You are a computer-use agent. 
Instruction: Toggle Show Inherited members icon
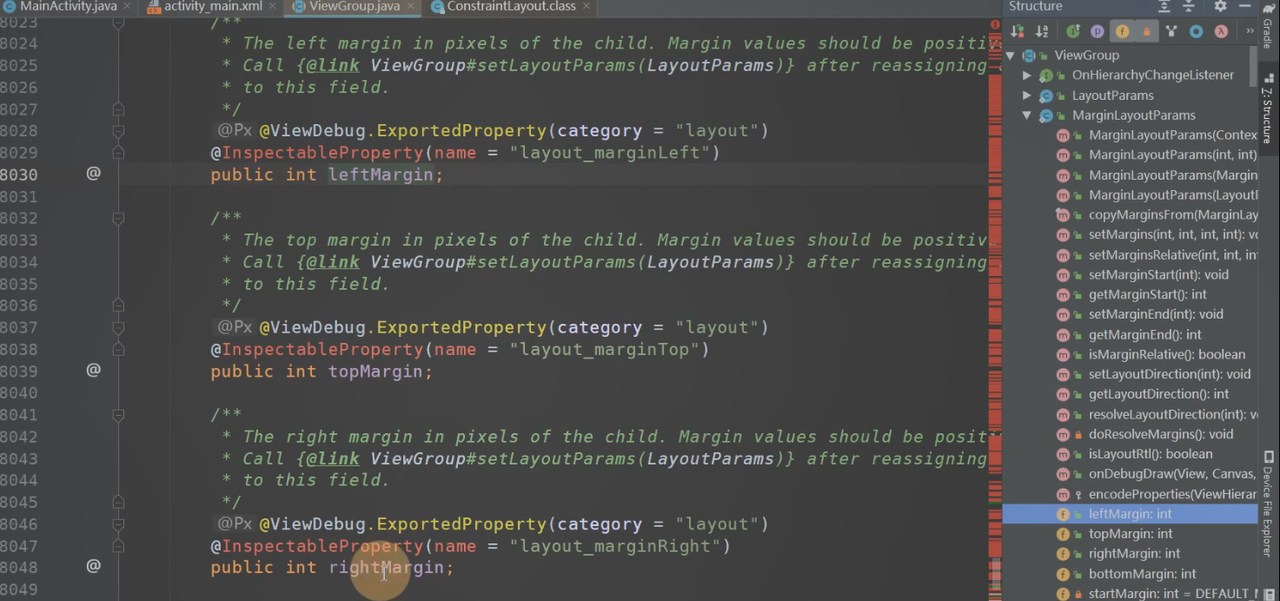[1072, 32]
